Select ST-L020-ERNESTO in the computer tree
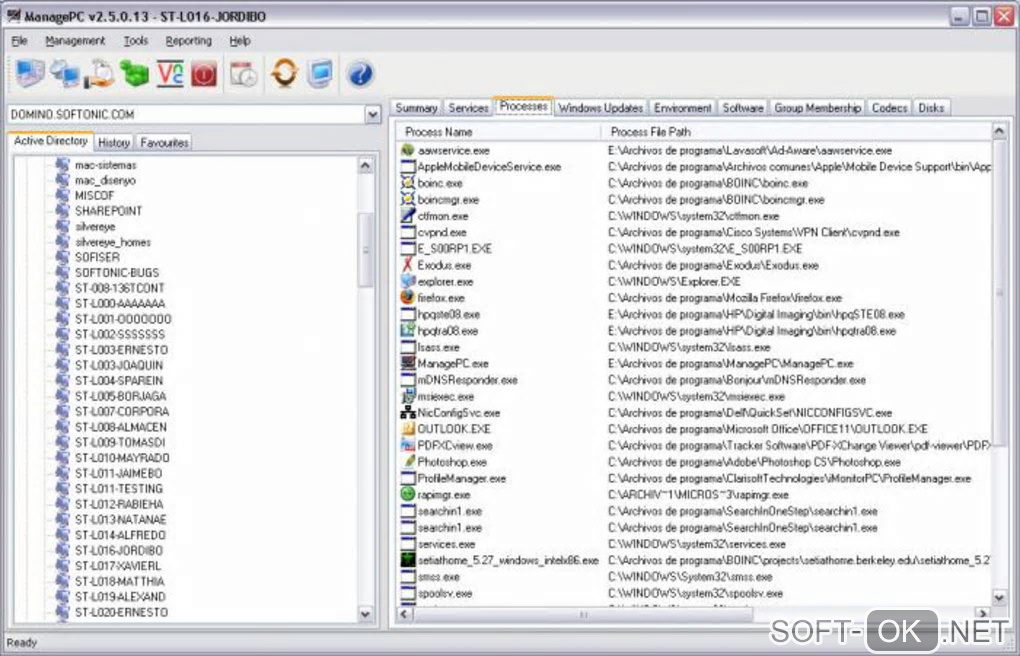The height and width of the screenshot is (656, 1020). pos(122,612)
